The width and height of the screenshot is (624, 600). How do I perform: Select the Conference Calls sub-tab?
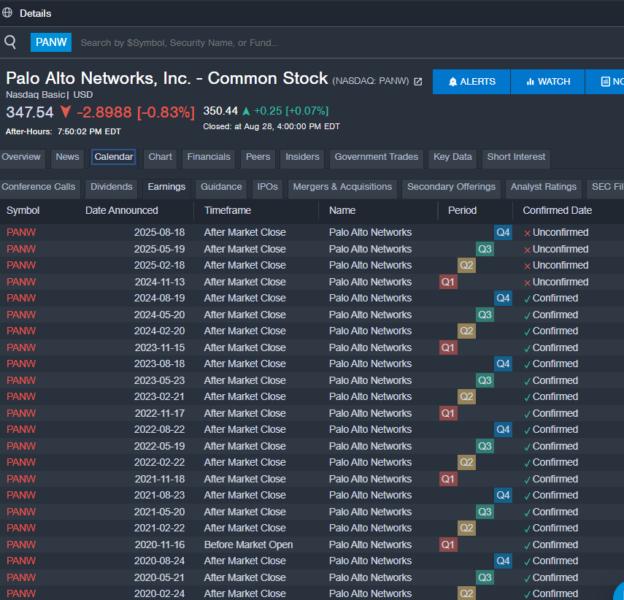click(x=38, y=187)
